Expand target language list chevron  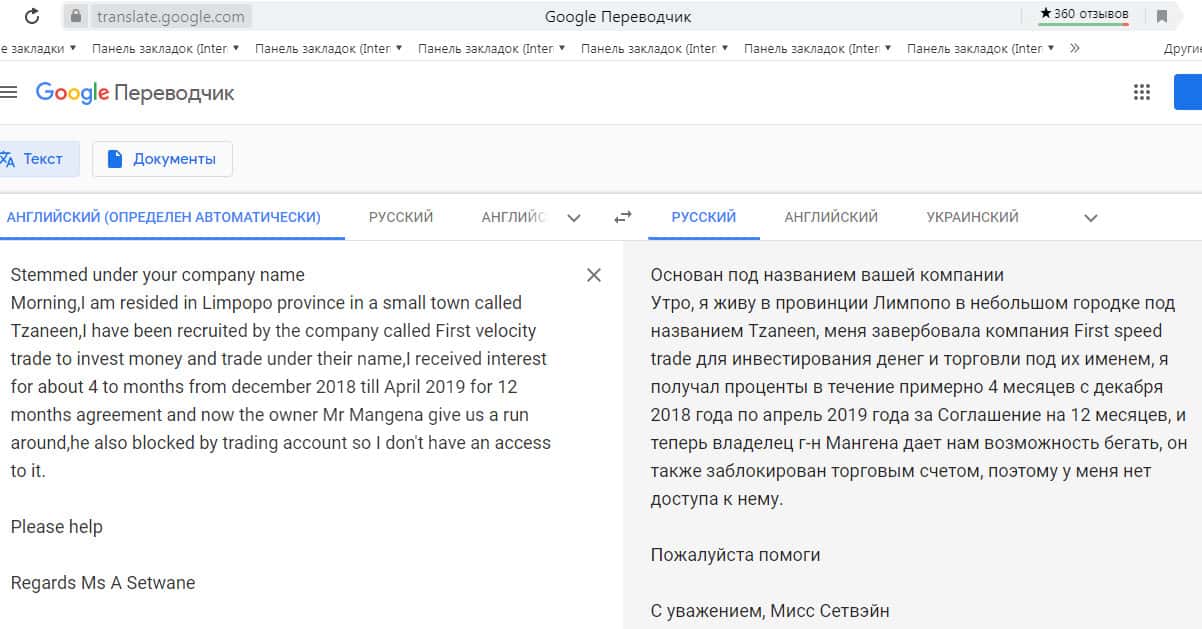click(x=1091, y=218)
